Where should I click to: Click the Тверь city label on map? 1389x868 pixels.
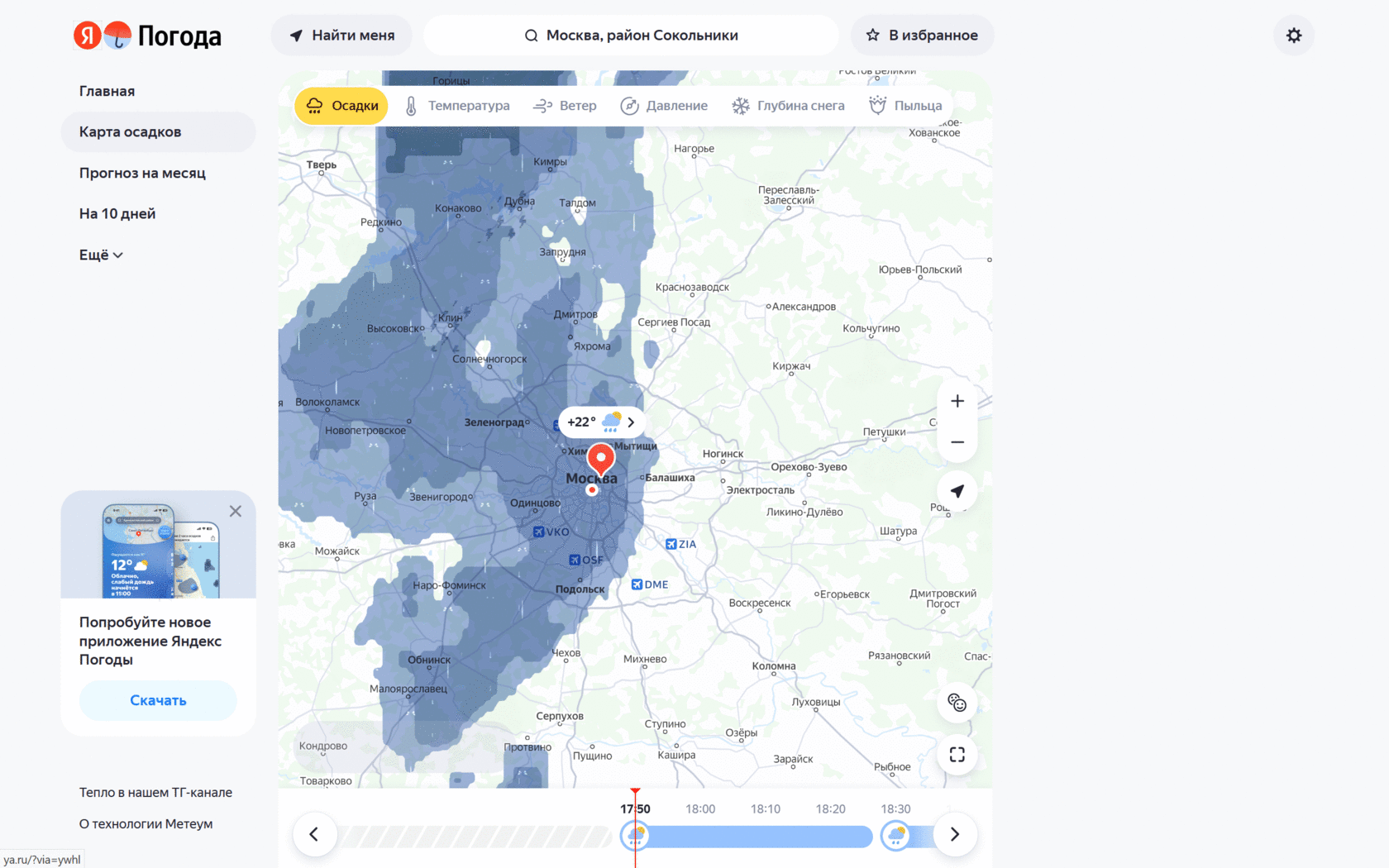(322, 165)
